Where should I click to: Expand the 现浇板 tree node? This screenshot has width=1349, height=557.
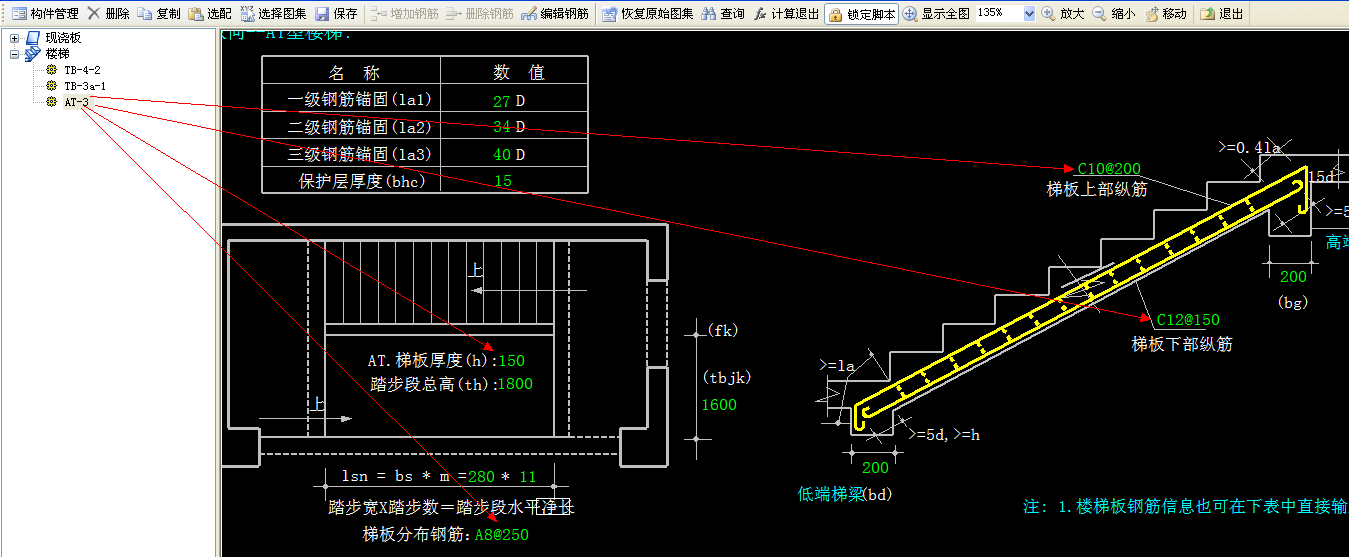[x=14, y=38]
